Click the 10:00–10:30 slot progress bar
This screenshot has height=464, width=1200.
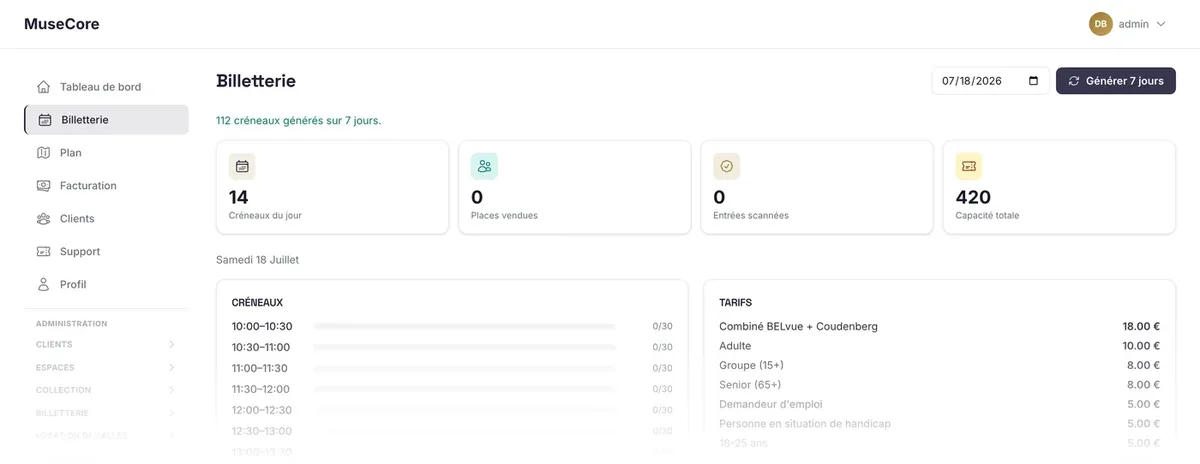click(464, 326)
